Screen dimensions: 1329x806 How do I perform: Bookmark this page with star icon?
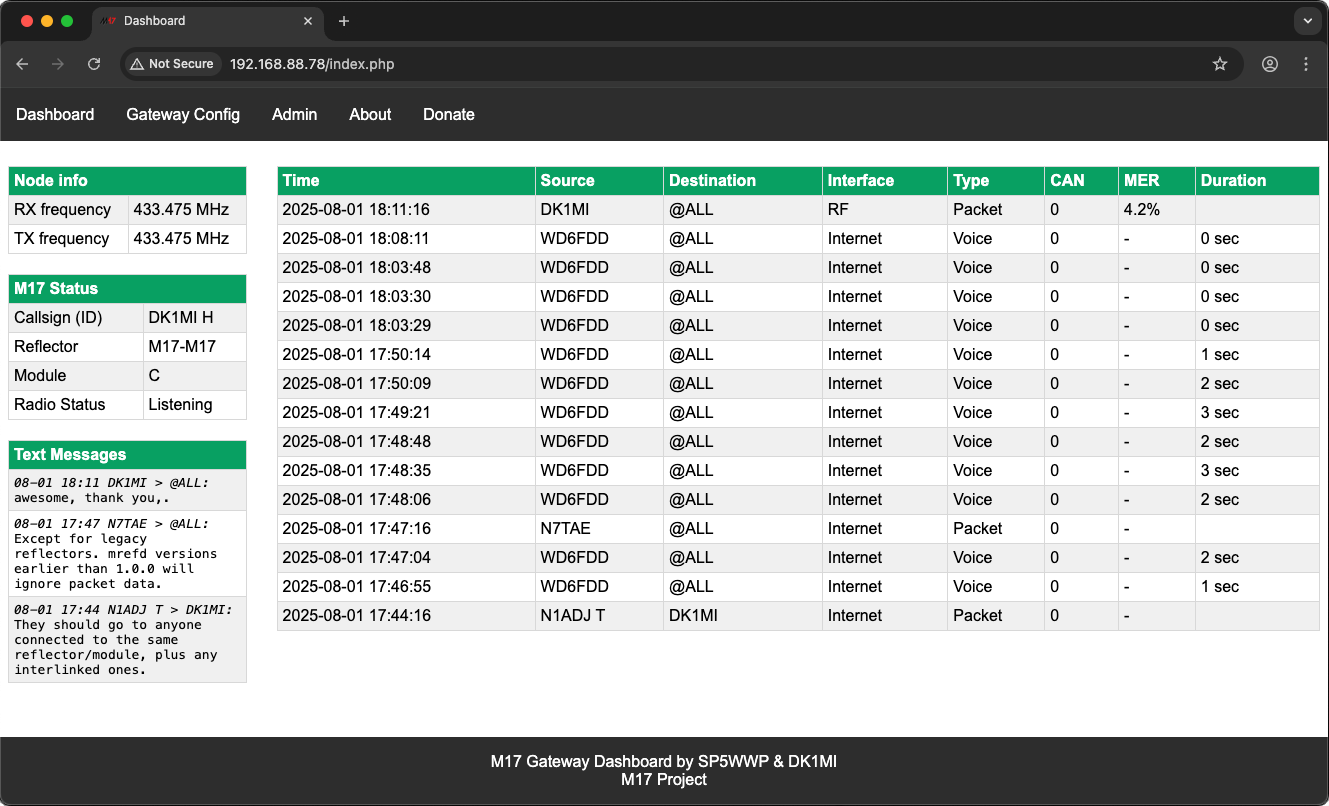point(1219,64)
